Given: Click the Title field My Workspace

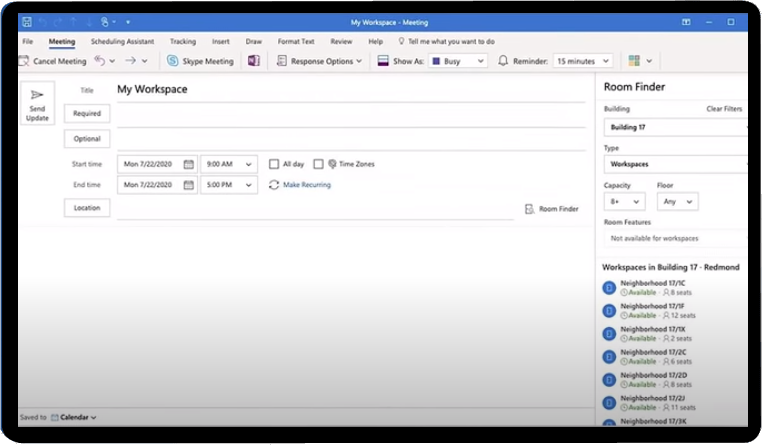Looking at the screenshot, I should coord(351,89).
